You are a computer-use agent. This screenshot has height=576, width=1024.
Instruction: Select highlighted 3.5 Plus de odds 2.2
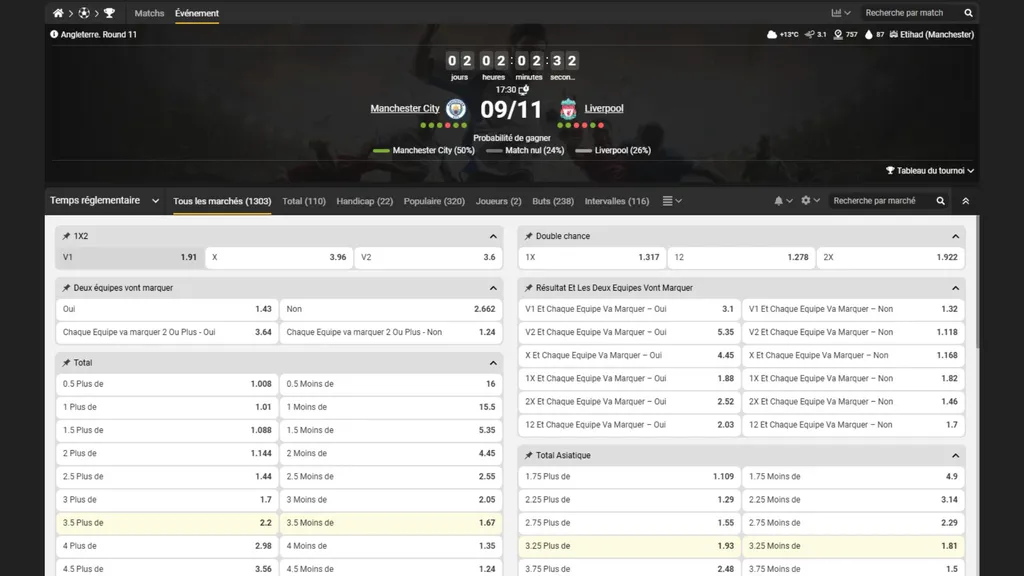165,523
